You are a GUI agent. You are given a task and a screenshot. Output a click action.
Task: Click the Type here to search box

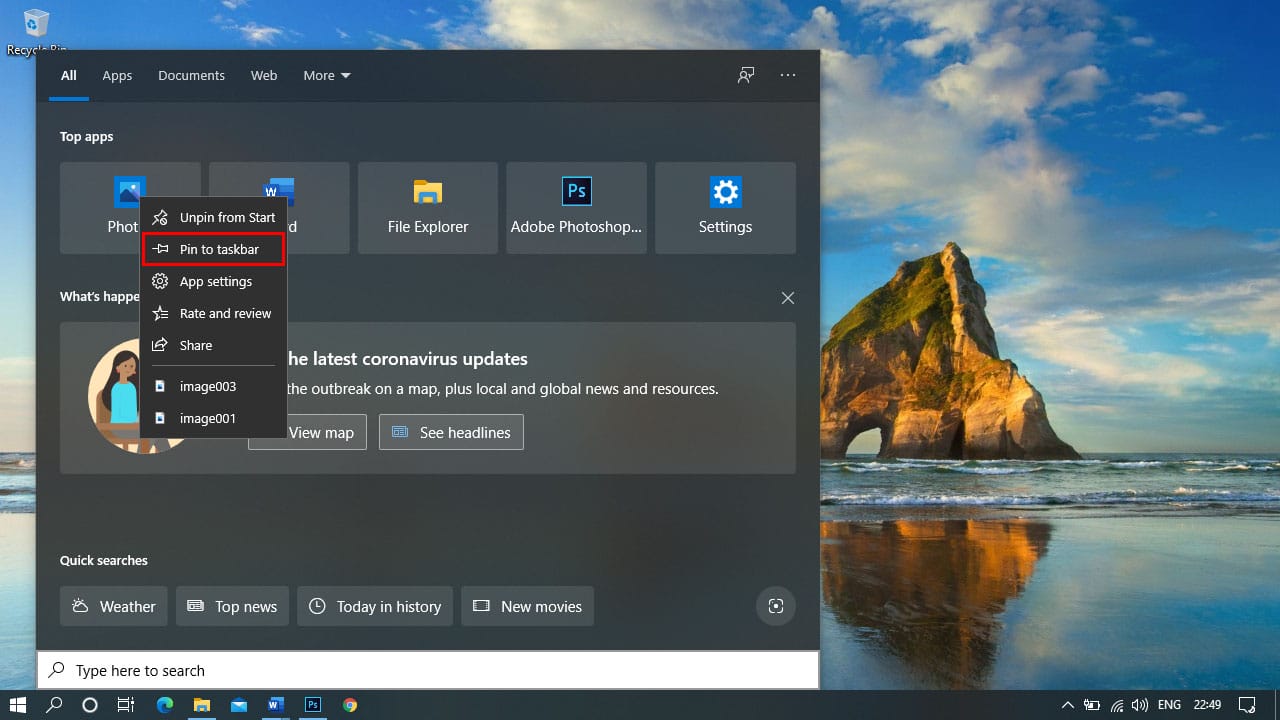pos(428,670)
